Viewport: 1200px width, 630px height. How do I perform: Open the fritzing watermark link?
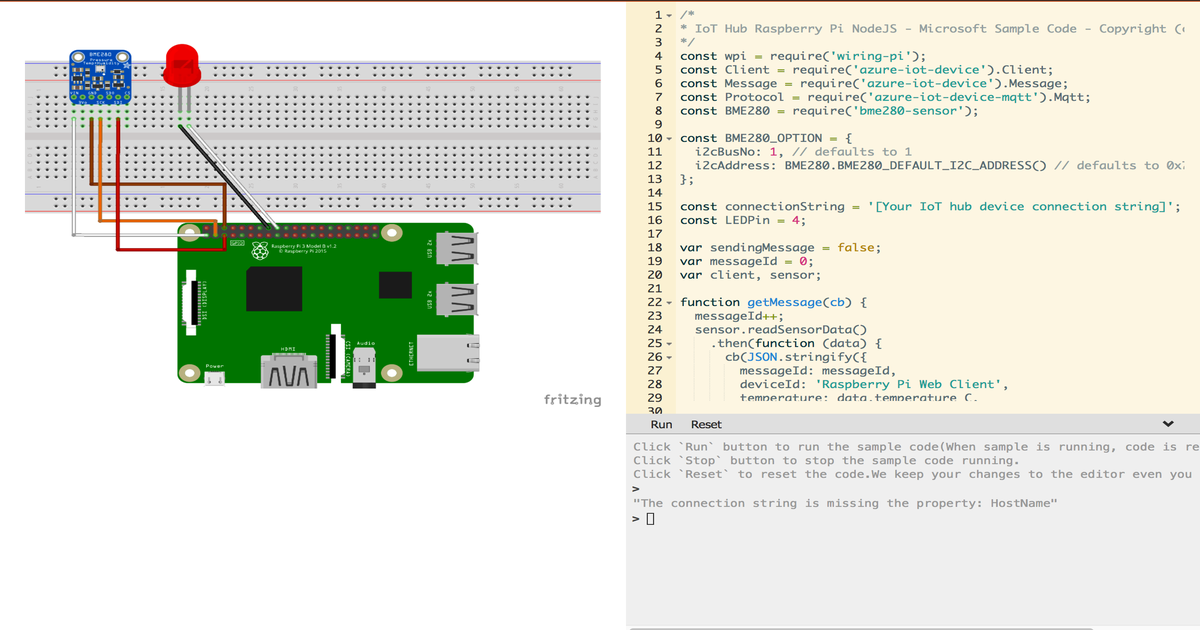(x=573, y=399)
